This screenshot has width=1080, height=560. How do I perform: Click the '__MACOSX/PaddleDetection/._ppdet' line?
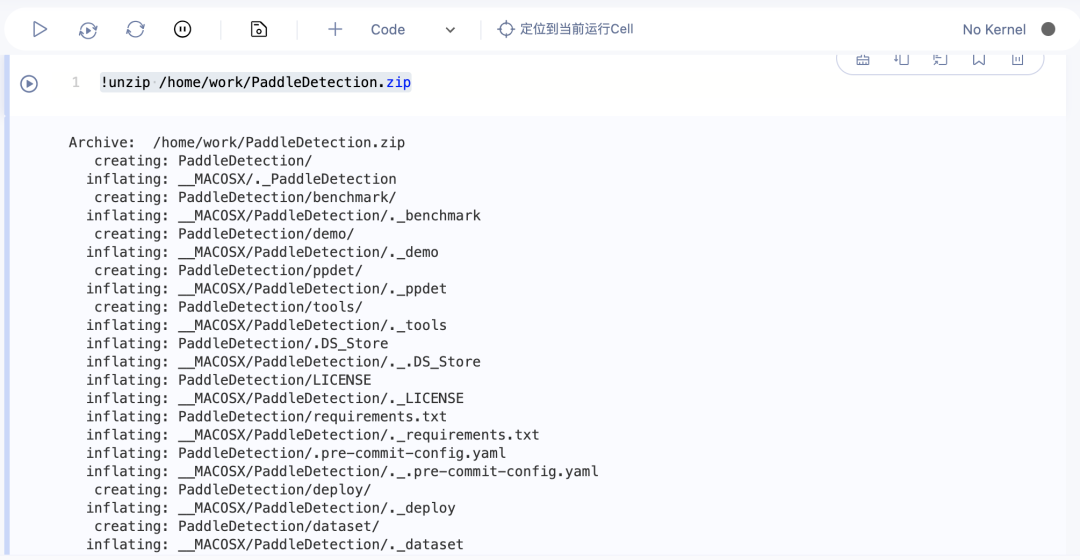coord(266,289)
